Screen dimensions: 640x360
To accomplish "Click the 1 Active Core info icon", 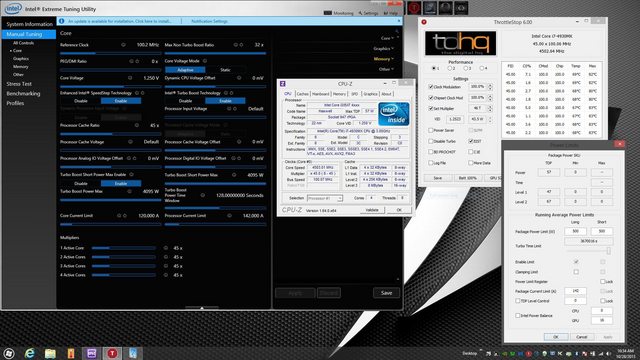I will [x=166, y=248].
